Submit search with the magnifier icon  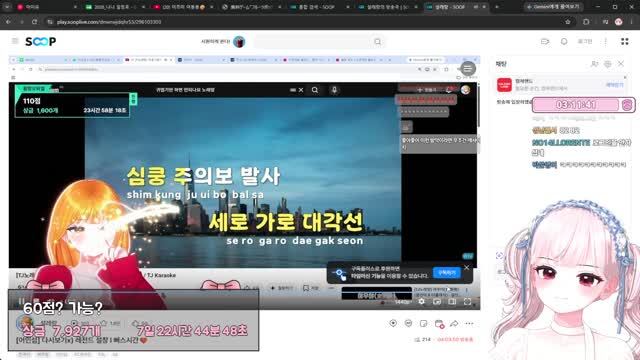(x=378, y=42)
